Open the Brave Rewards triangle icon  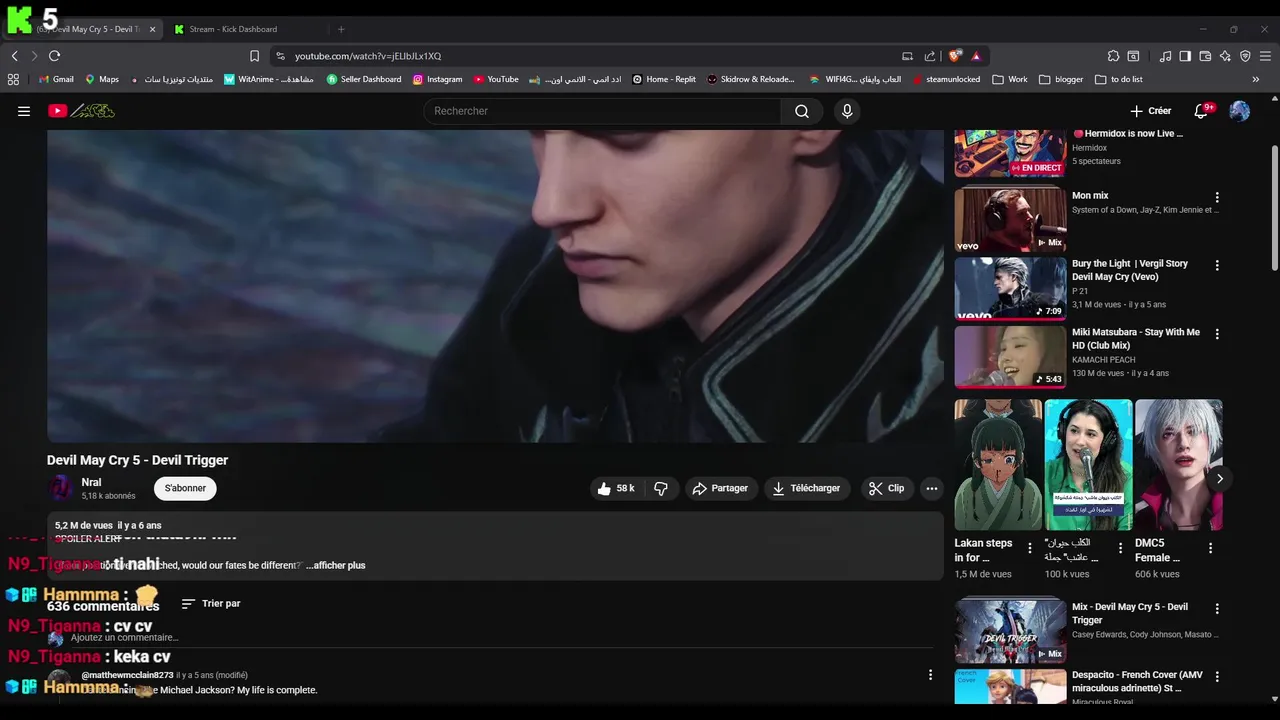(x=976, y=56)
